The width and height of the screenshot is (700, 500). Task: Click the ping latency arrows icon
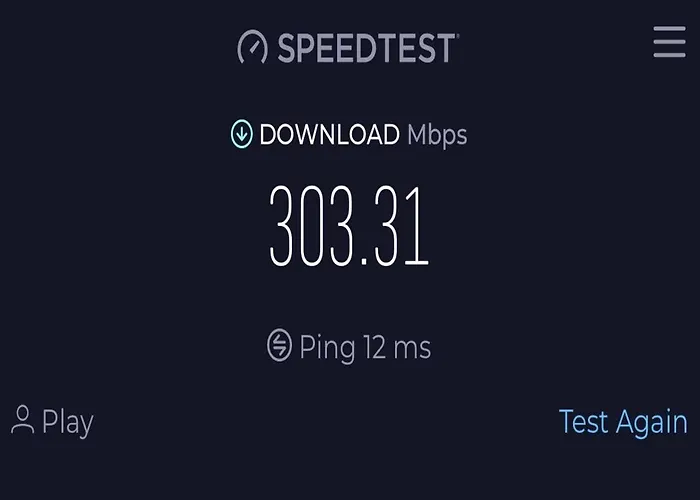point(279,345)
